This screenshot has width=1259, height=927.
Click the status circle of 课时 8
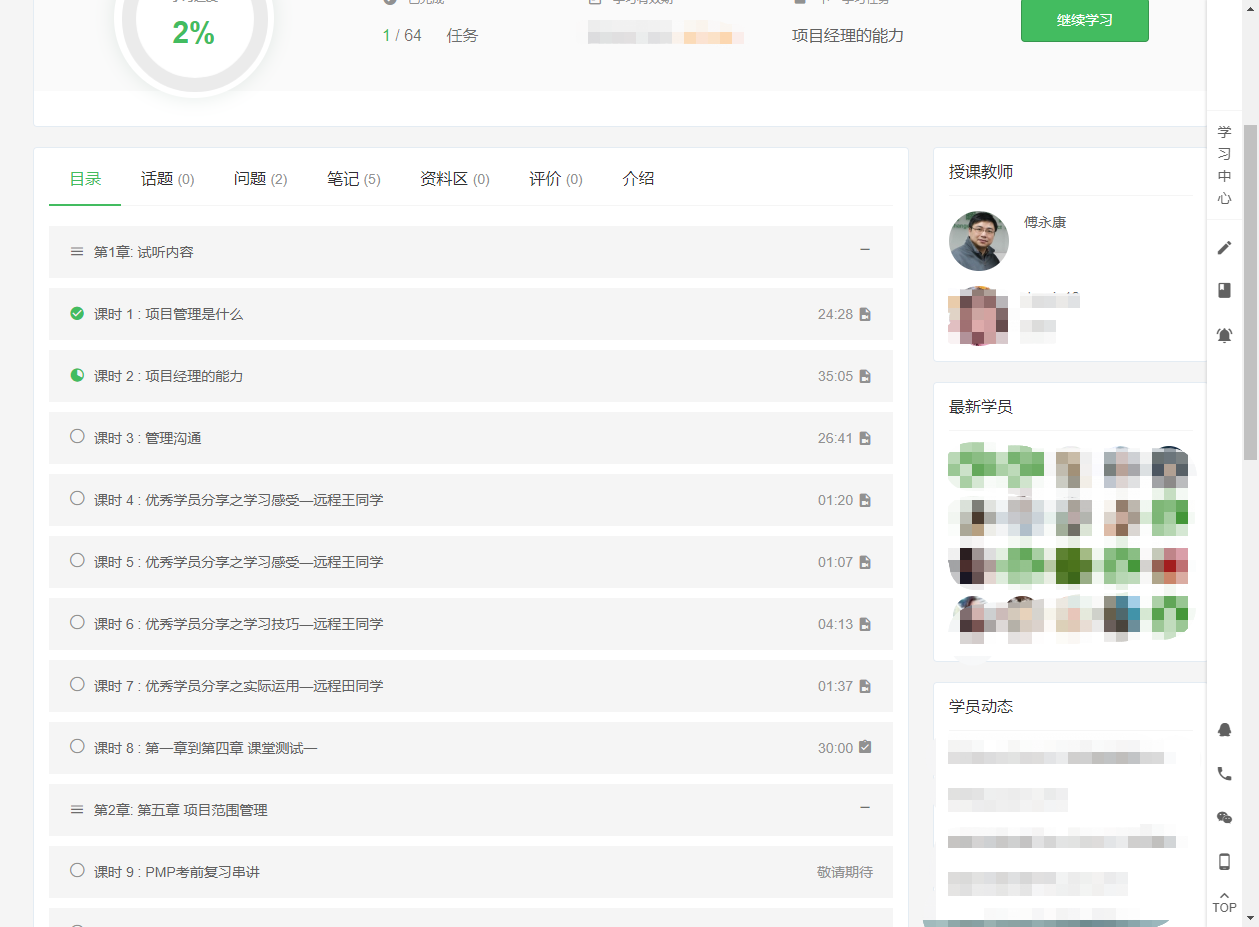click(77, 746)
